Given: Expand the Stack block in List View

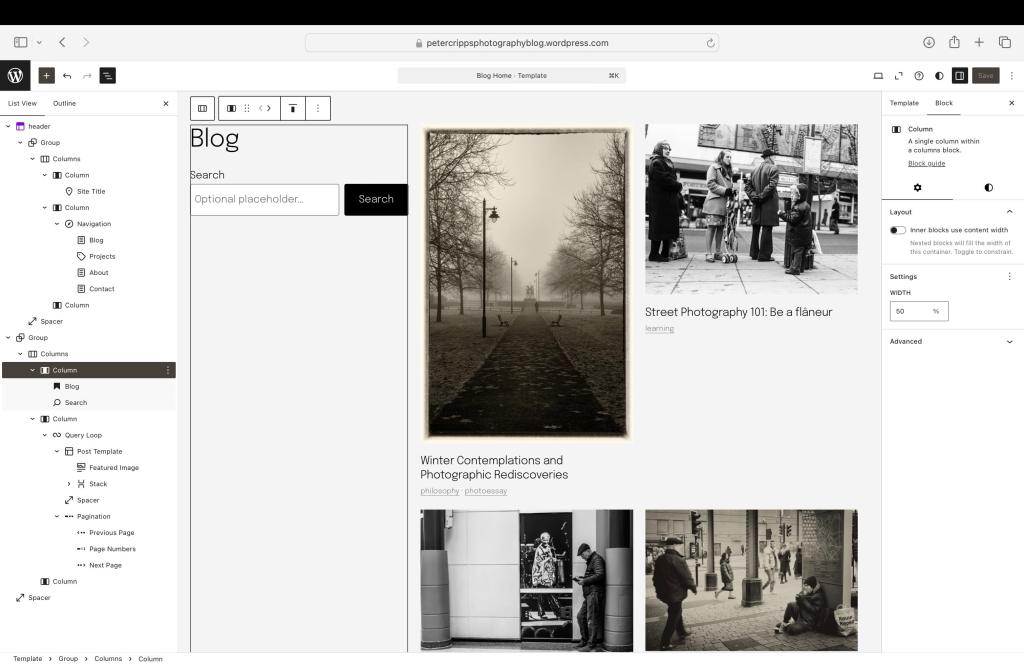Looking at the screenshot, I should coord(69,484).
